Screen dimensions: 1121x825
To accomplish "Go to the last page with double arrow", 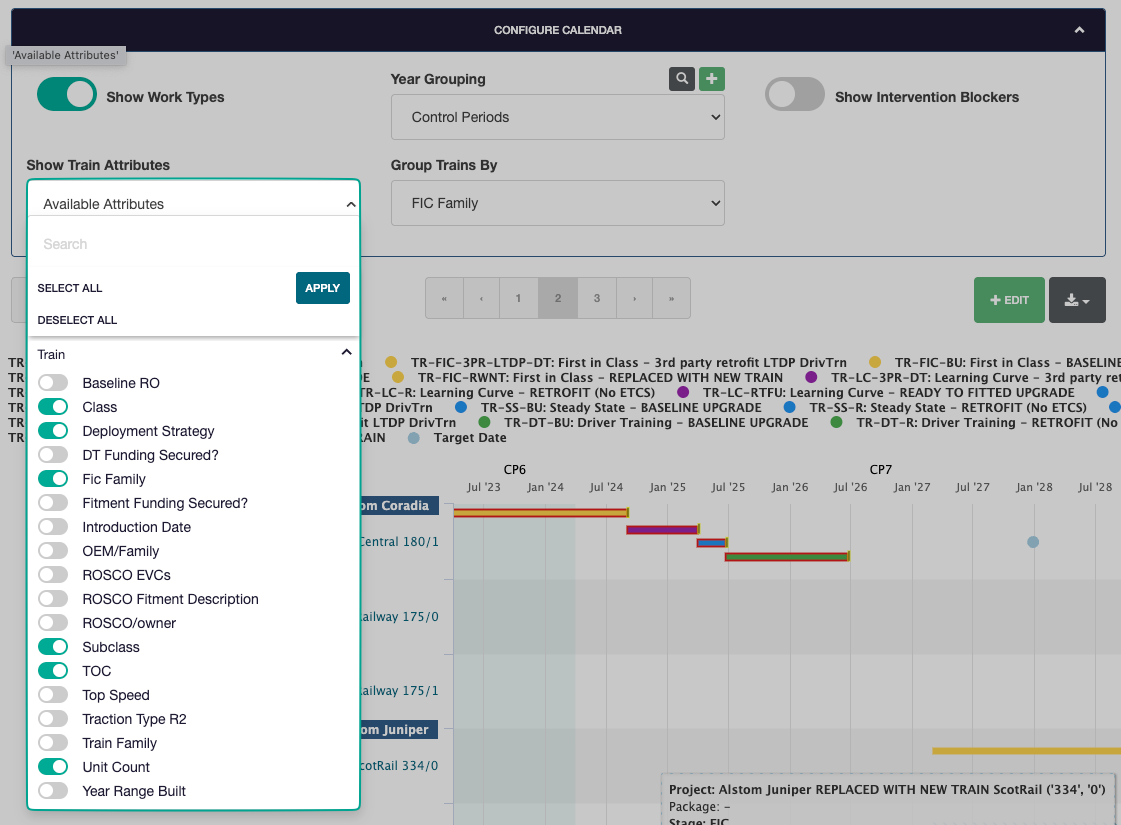I will pyautogui.click(x=671, y=299).
